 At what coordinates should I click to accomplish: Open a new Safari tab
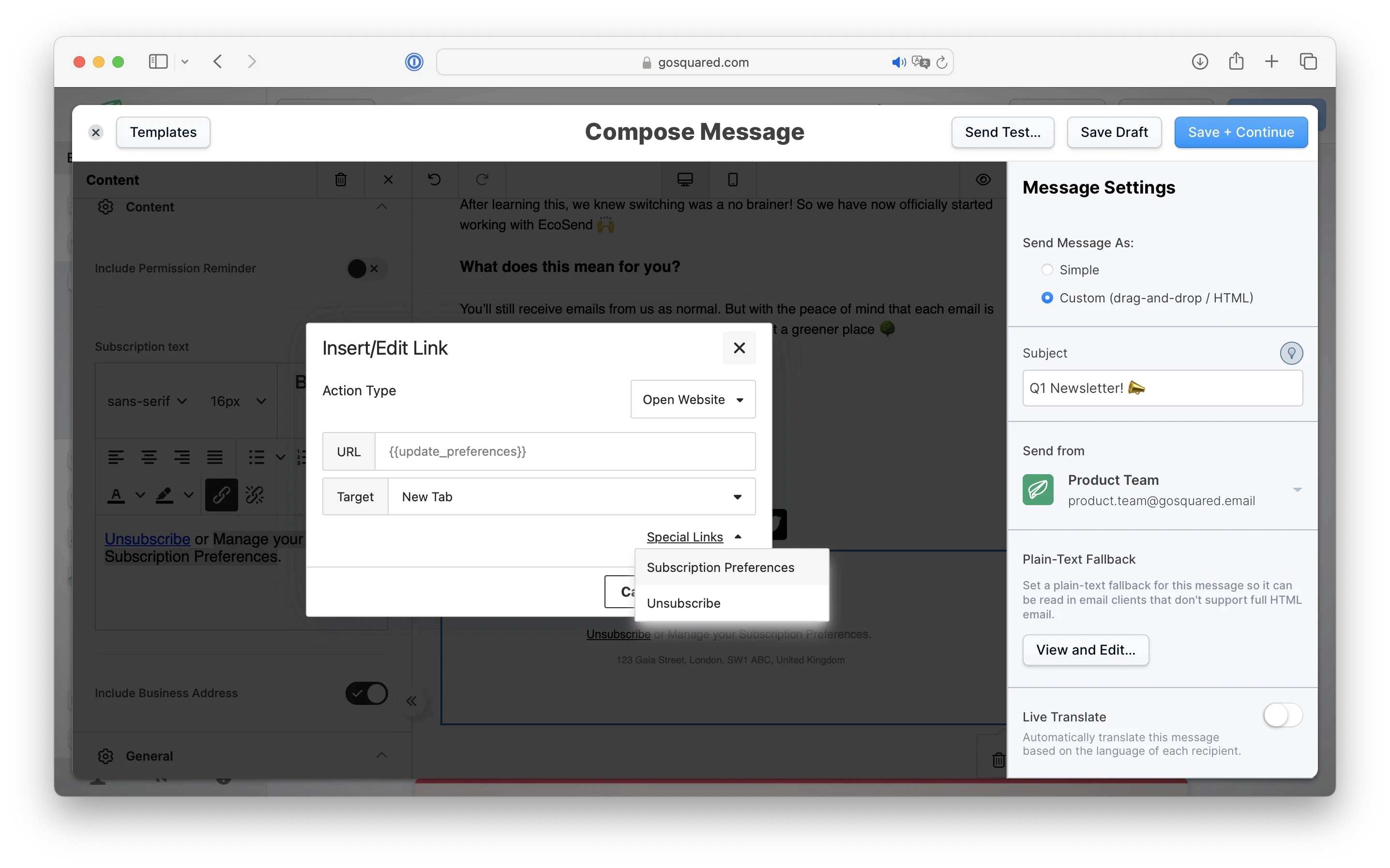[1271, 61]
